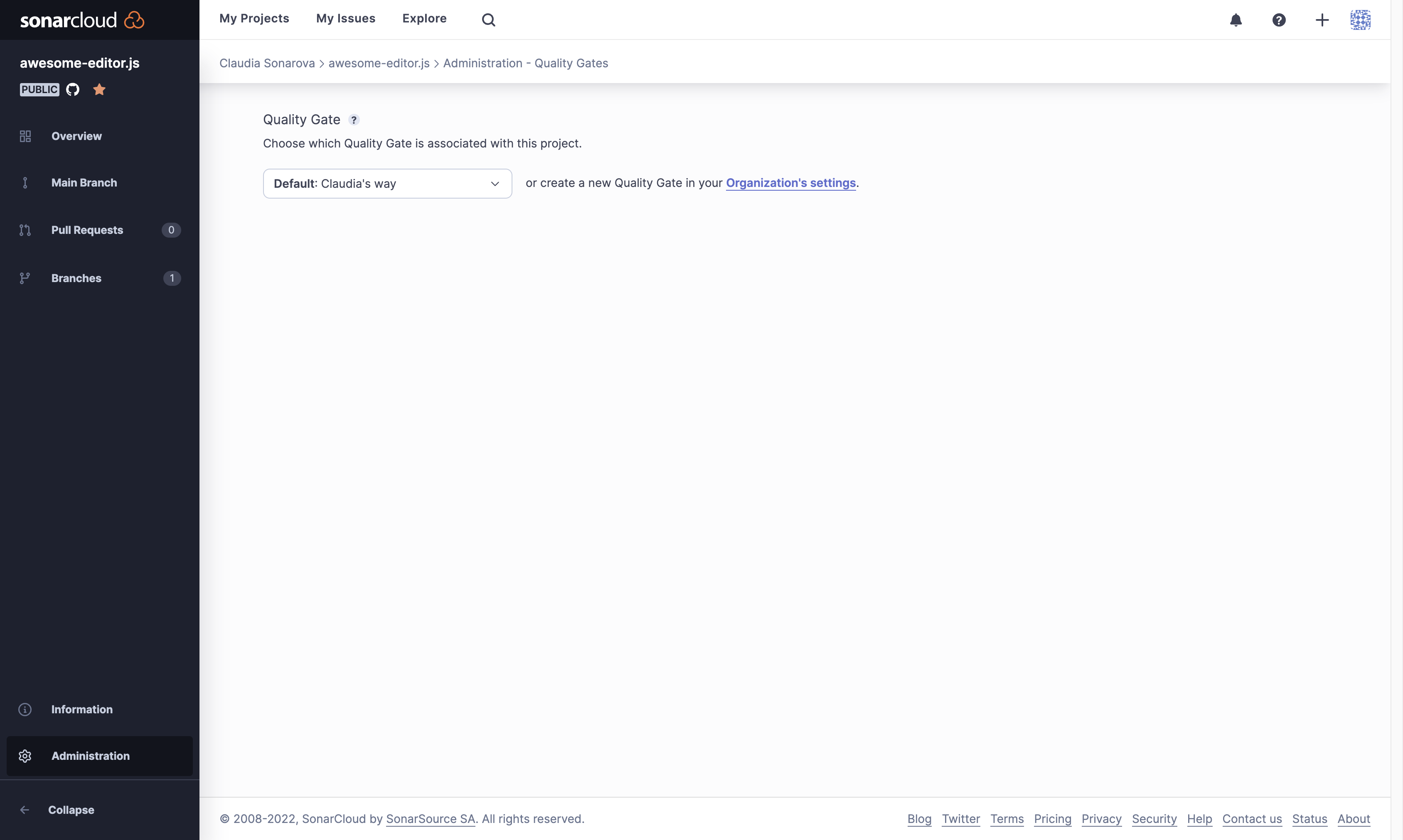
Task: Open the Terms footer link
Action: (x=1007, y=819)
